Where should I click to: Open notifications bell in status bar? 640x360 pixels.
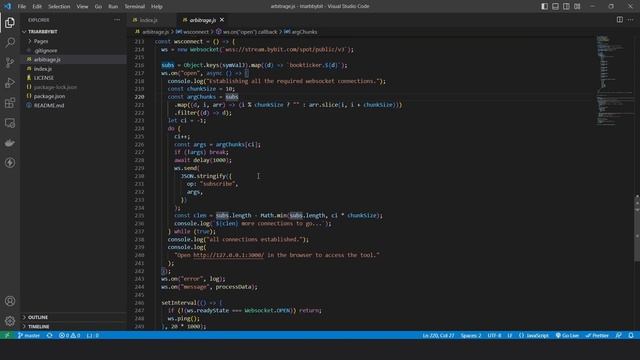tap(631, 335)
